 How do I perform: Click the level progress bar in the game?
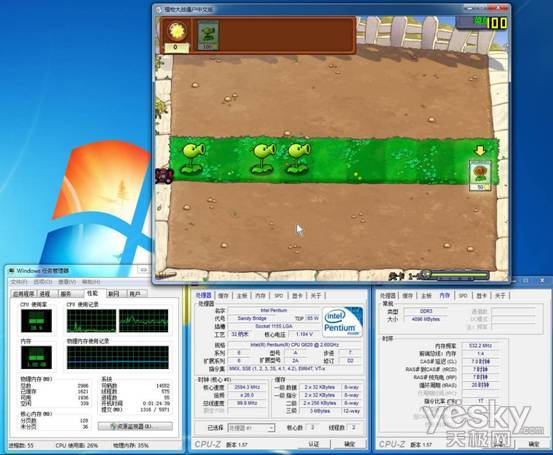(457, 274)
